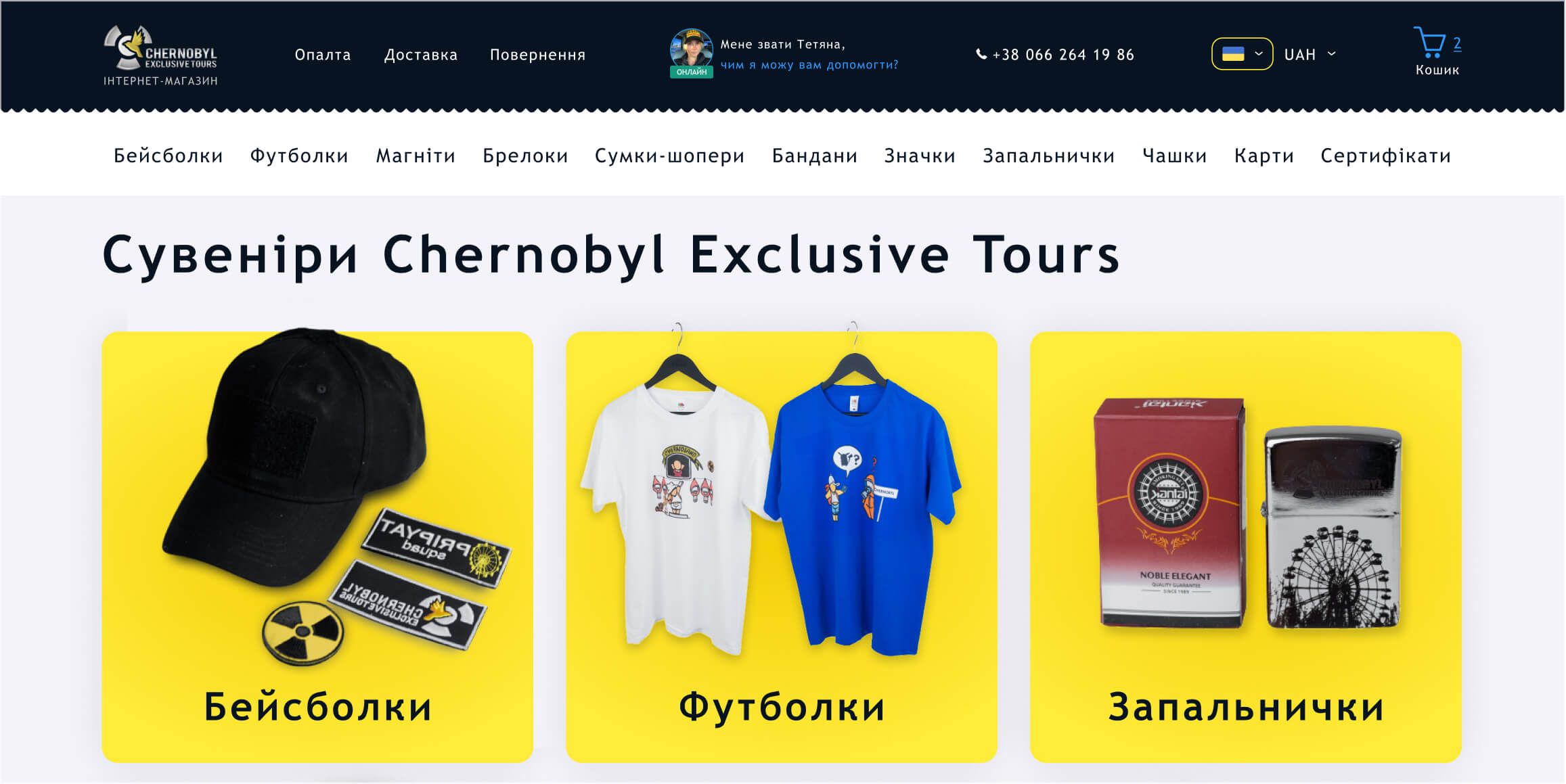Click Tetyana's online avatar
Image resolution: width=1566 pixels, height=784 pixels.
691,49
